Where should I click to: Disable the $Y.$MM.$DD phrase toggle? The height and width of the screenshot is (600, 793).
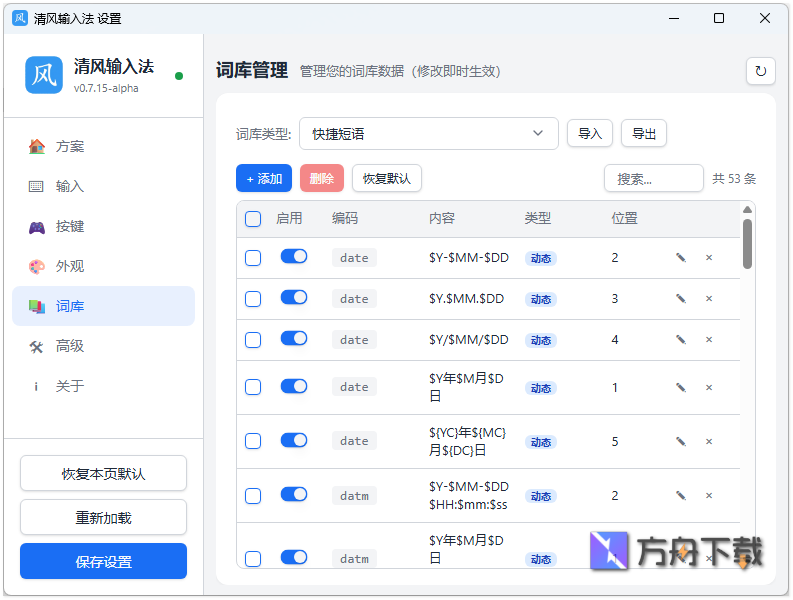pos(294,297)
